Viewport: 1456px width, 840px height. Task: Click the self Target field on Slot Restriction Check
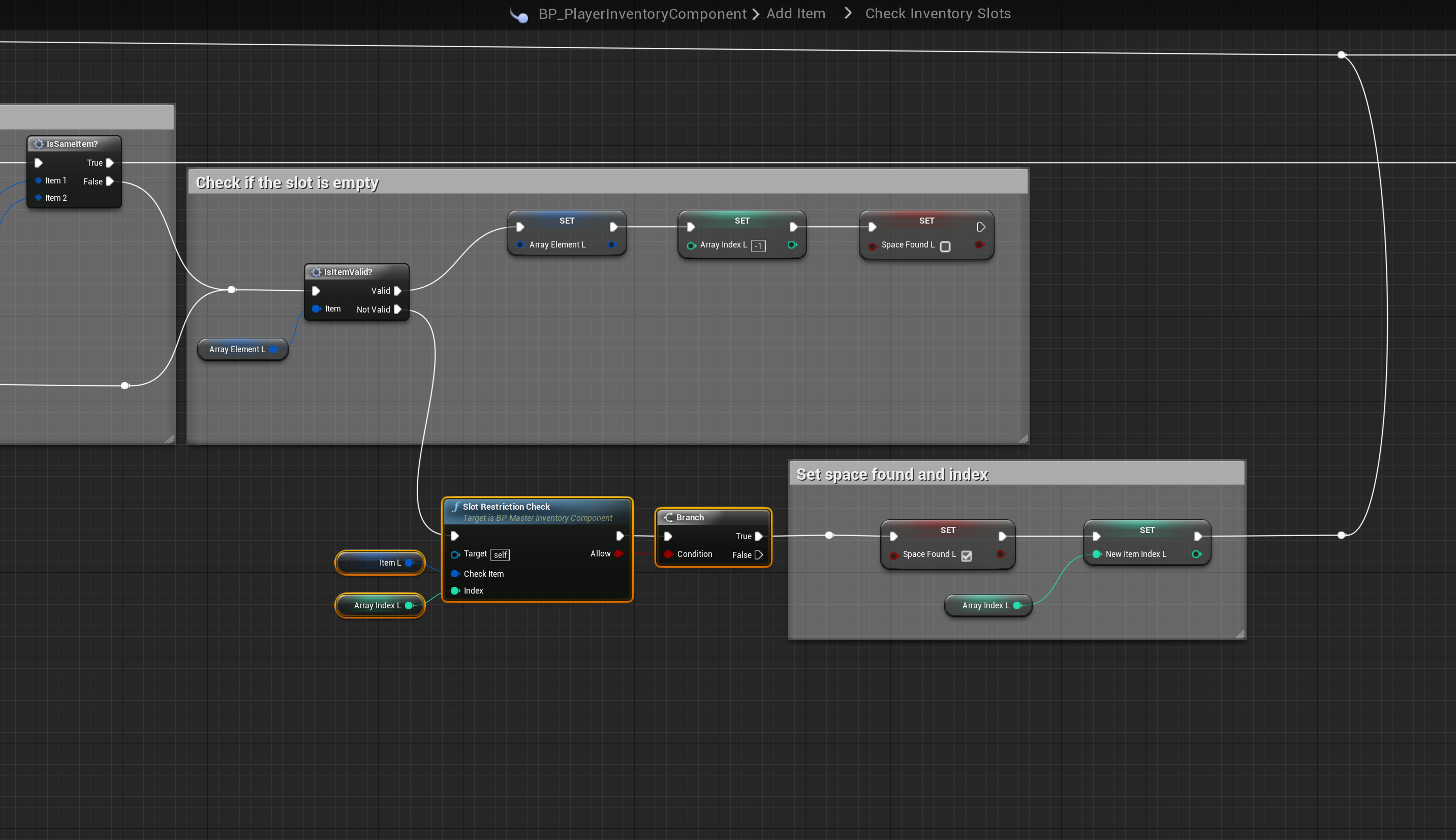tap(500, 555)
